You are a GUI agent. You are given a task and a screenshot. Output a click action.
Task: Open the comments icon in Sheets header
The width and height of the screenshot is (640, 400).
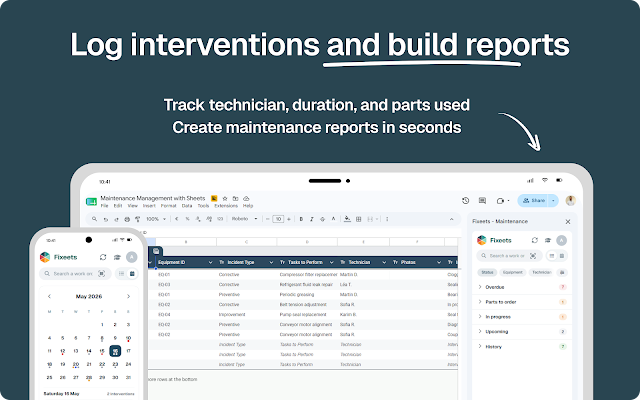tap(482, 200)
